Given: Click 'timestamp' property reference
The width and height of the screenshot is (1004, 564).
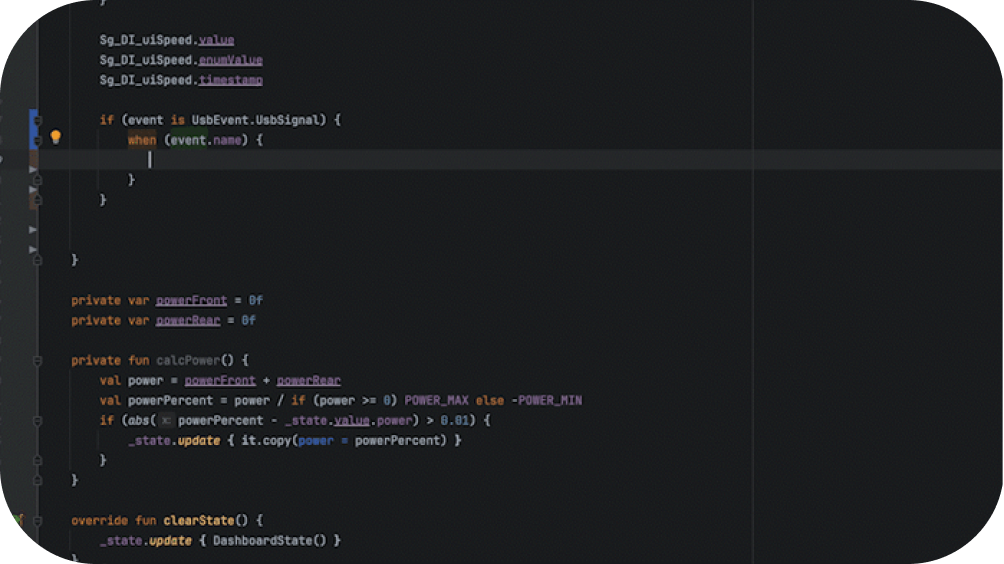Looking at the screenshot, I should (x=230, y=80).
